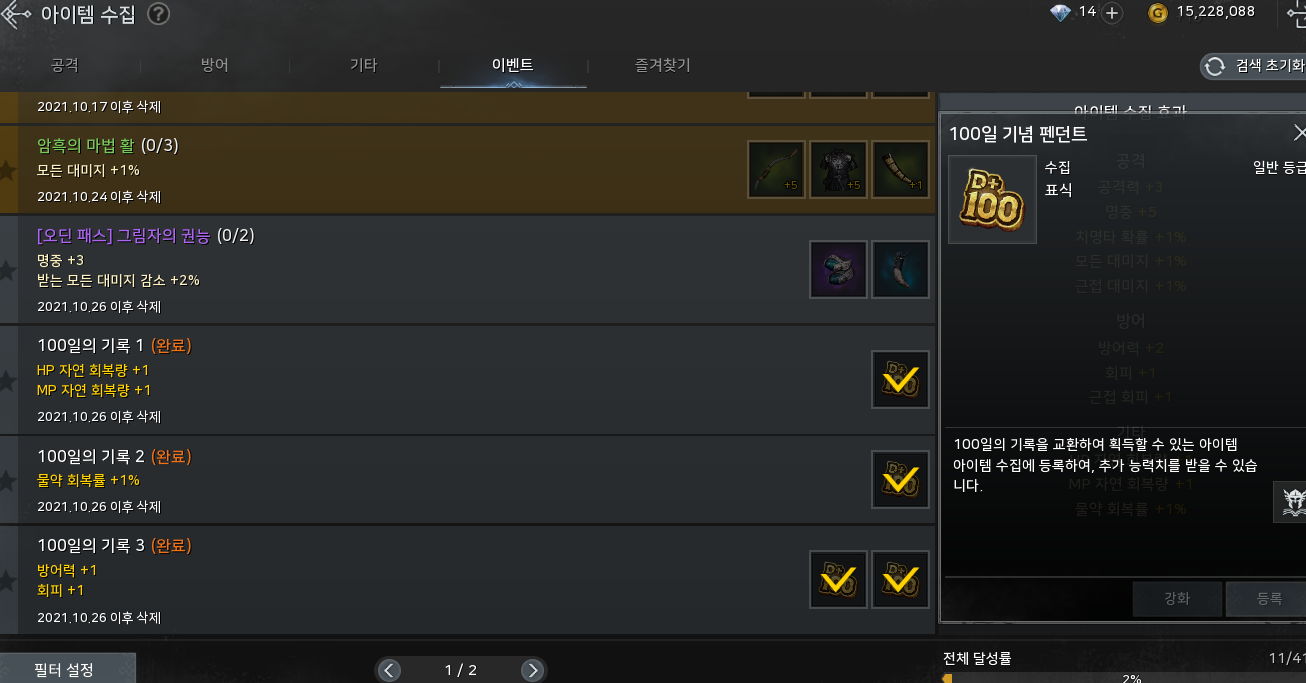
Task: Click the checked item in 100일의 기록 1
Action: (900, 380)
